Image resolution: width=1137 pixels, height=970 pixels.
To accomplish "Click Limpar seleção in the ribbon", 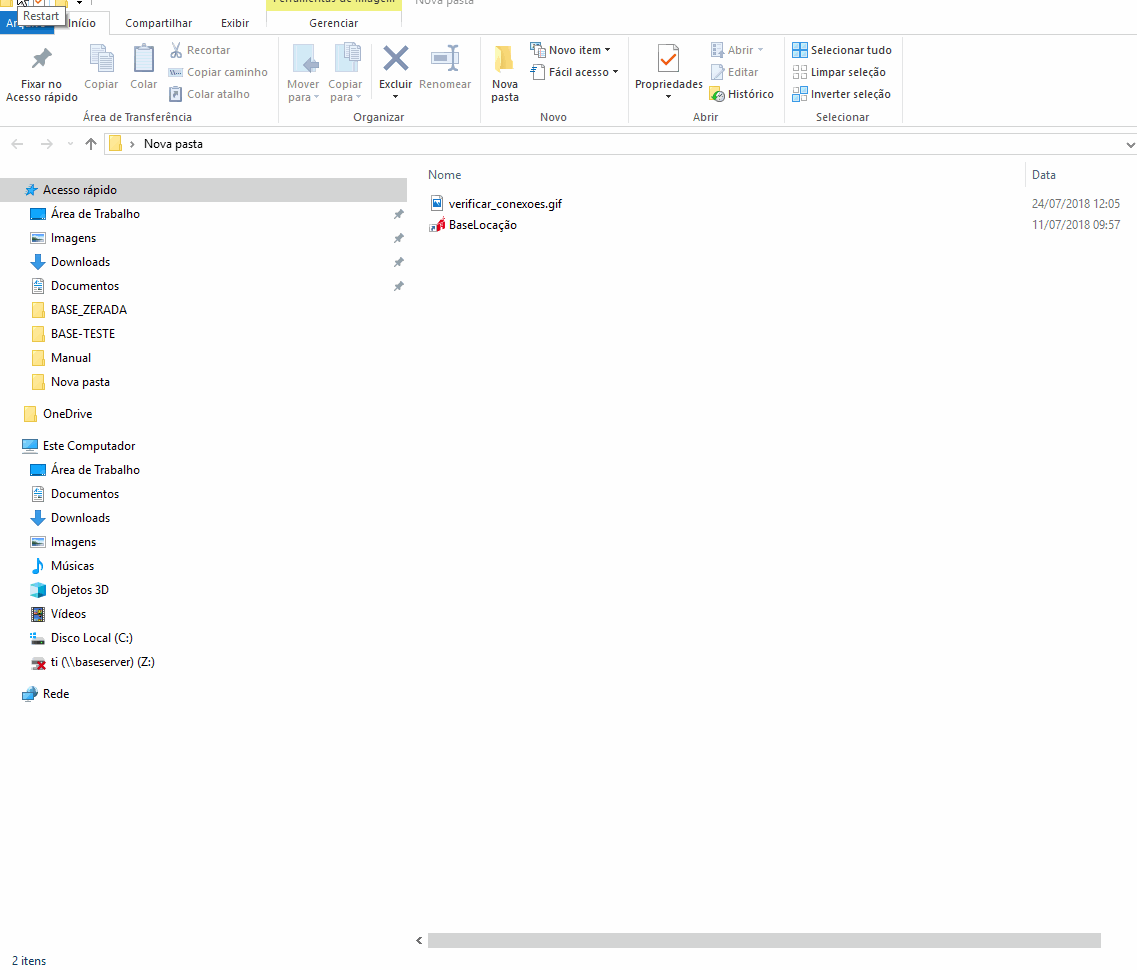I will 839,72.
